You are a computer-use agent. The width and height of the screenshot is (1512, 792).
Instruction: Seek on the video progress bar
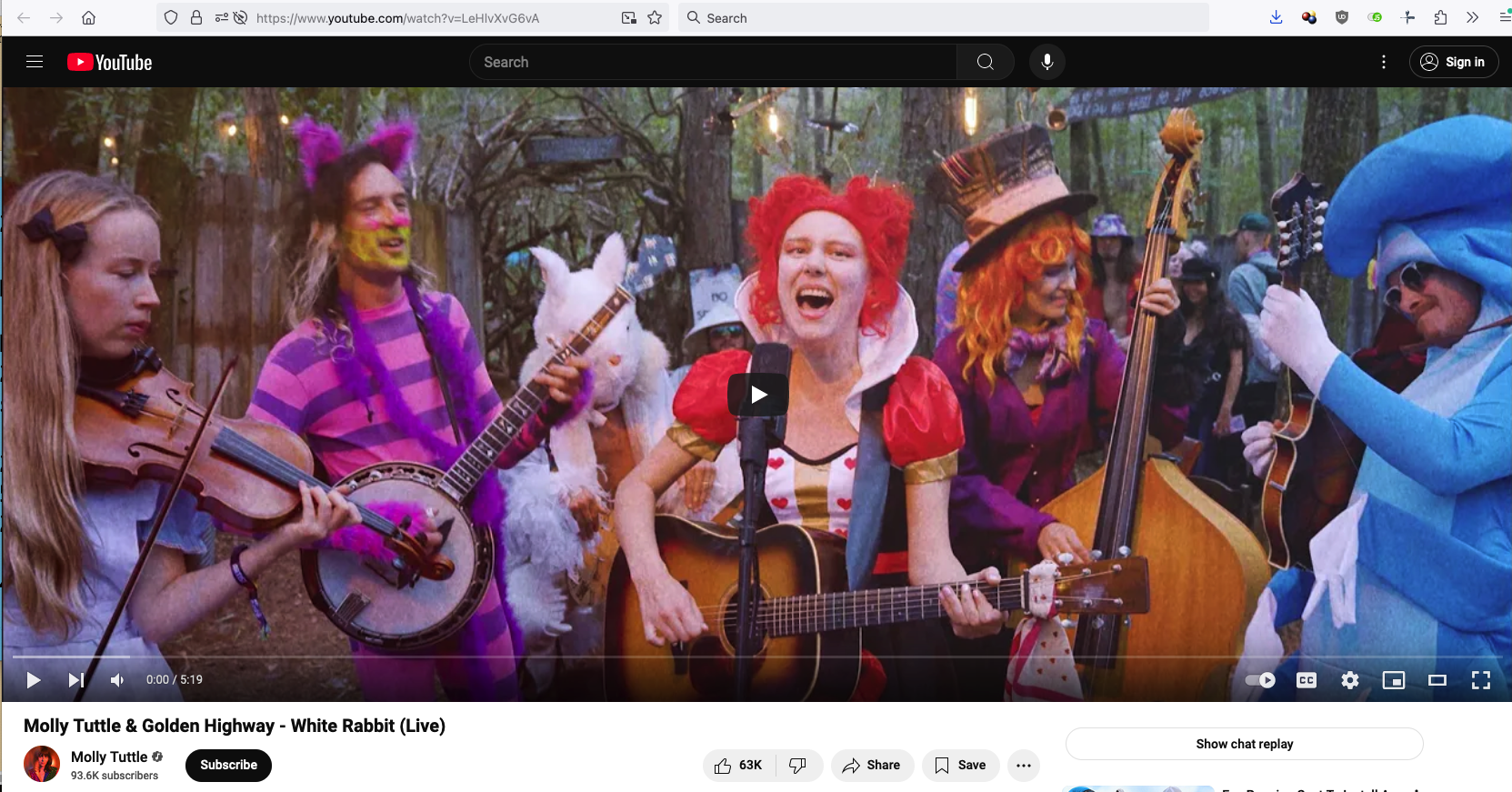point(756,657)
